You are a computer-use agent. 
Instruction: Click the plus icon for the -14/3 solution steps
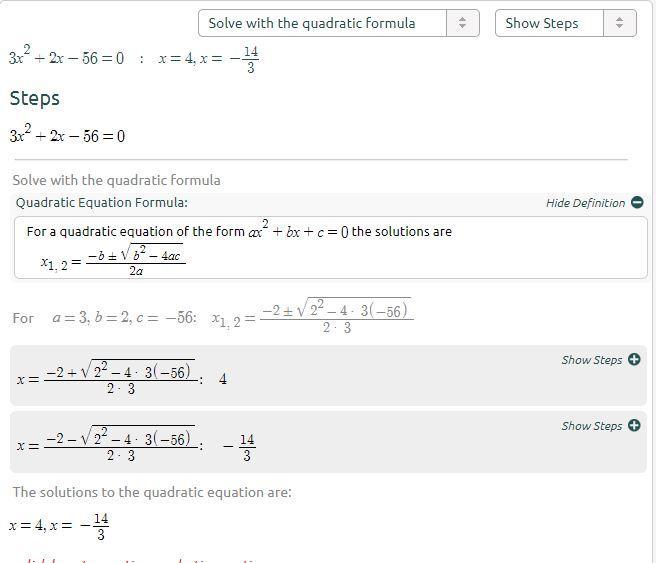point(634,425)
